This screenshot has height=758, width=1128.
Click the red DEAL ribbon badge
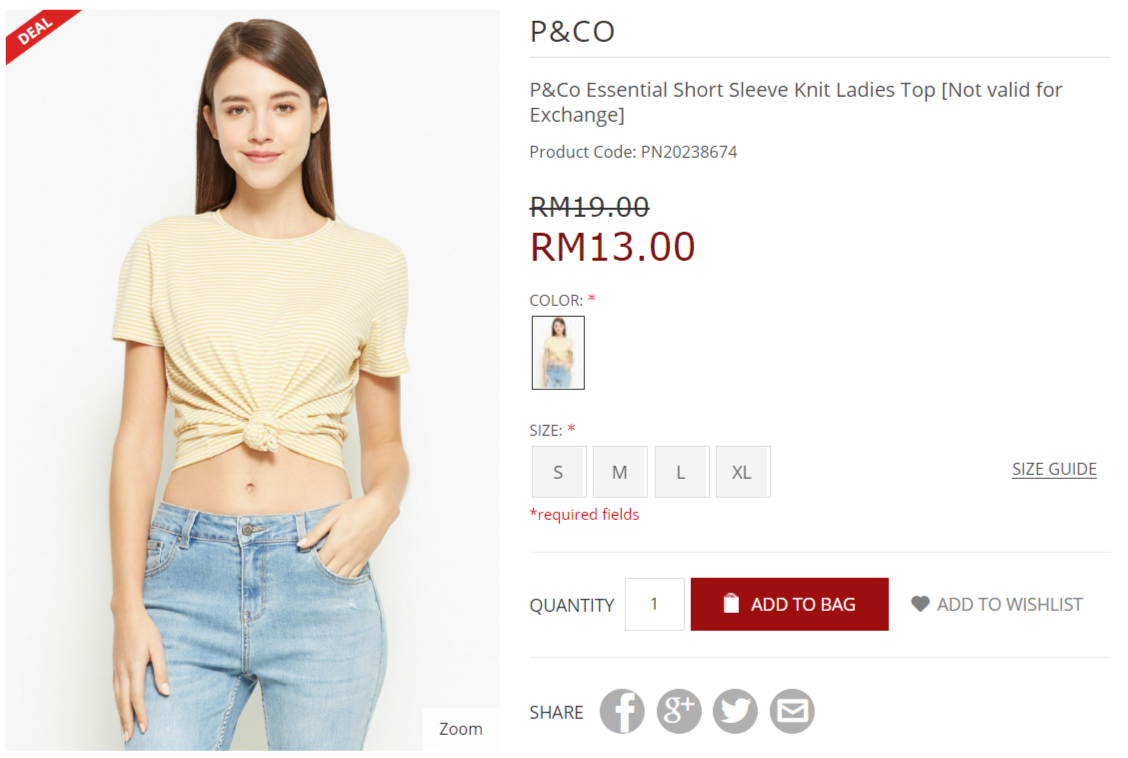click(40, 34)
